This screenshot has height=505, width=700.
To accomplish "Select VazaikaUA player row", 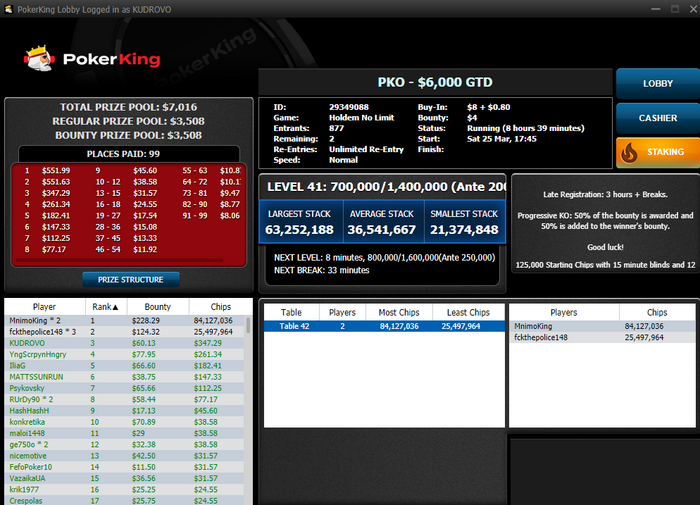I will (124, 478).
